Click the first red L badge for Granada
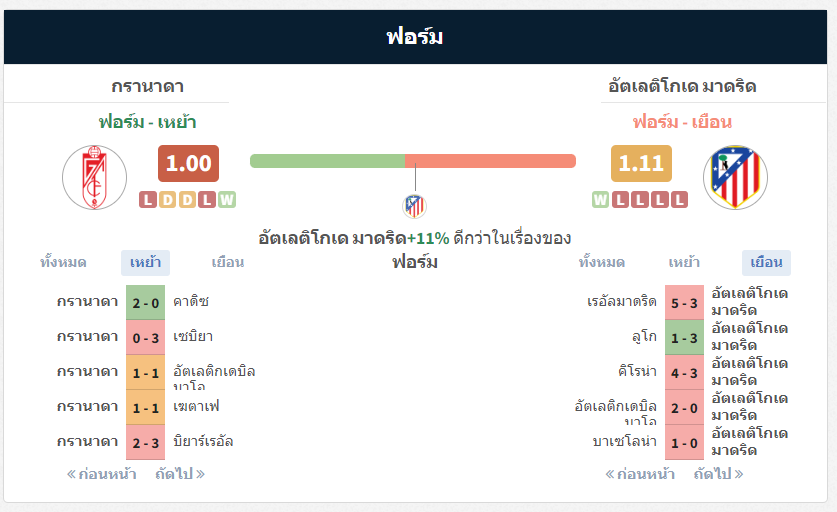Viewport: 837px width, 512px height. pyautogui.click(x=148, y=199)
